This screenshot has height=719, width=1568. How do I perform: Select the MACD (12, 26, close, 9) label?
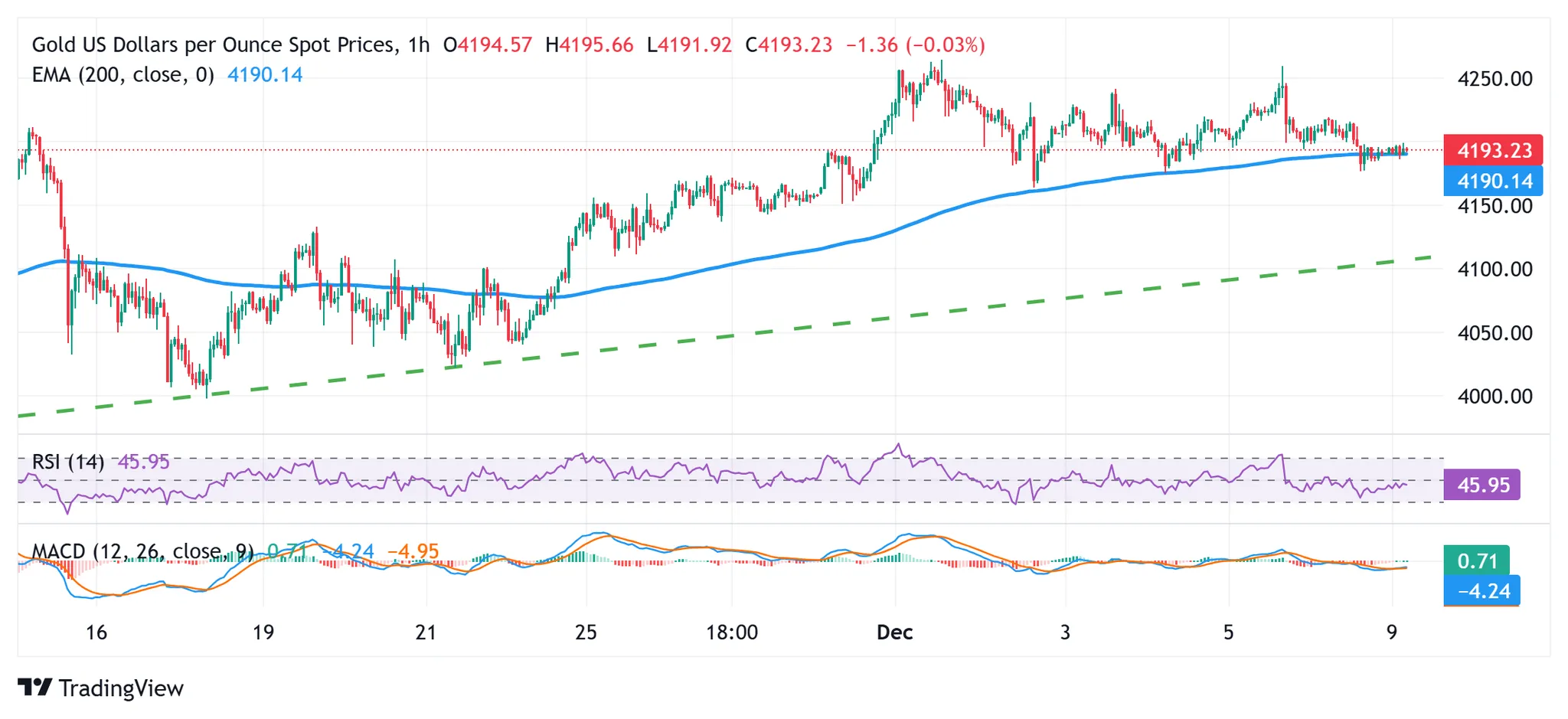click(x=142, y=551)
